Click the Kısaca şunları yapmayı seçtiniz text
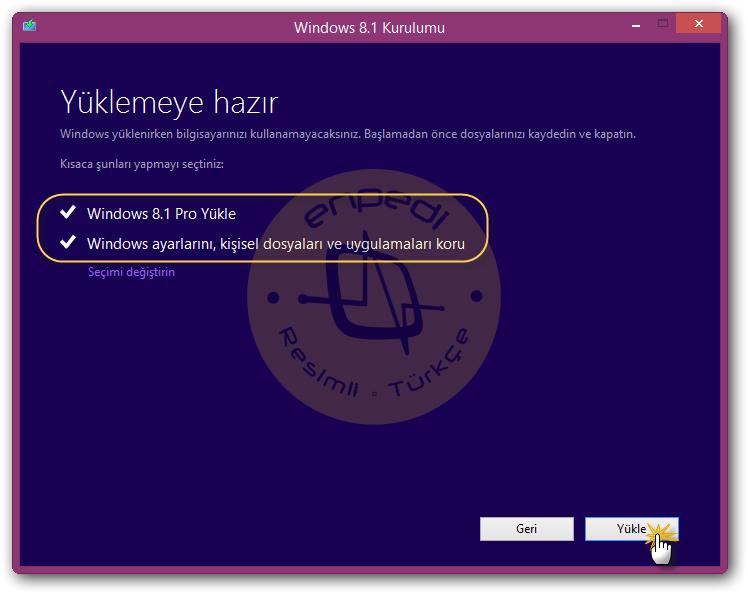 [x=142, y=164]
